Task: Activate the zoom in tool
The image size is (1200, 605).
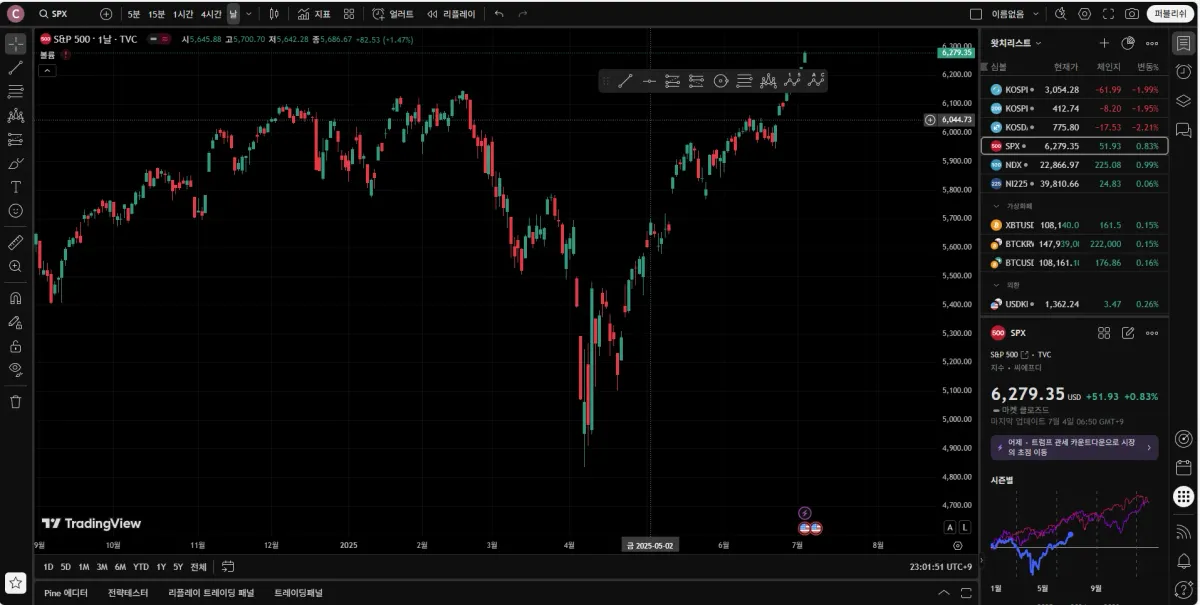Action: [x=15, y=266]
